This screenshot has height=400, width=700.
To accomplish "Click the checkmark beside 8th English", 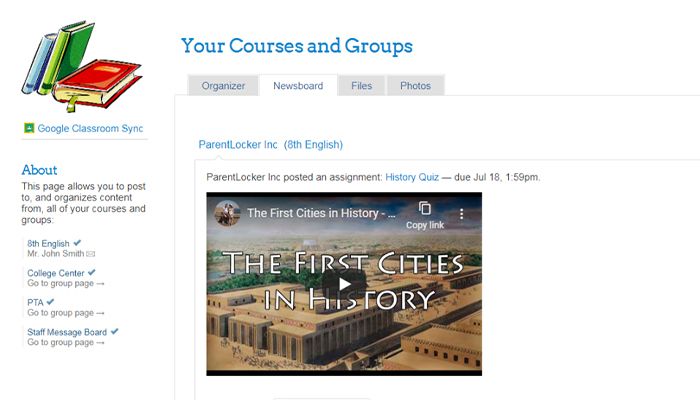I will (x=78, y=243).
